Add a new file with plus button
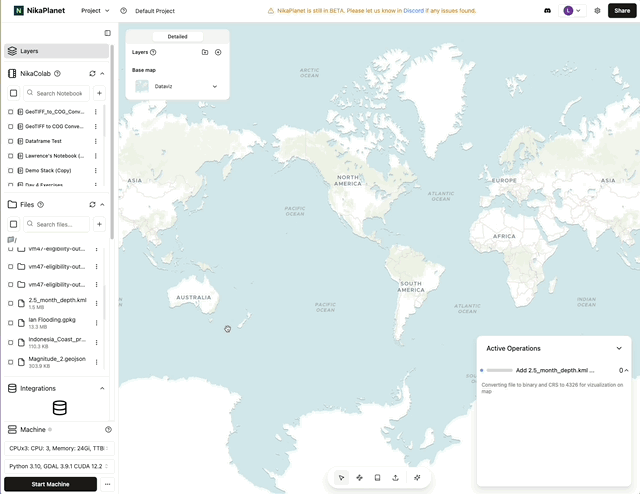The image size is (640, 494). coord(99,224)
